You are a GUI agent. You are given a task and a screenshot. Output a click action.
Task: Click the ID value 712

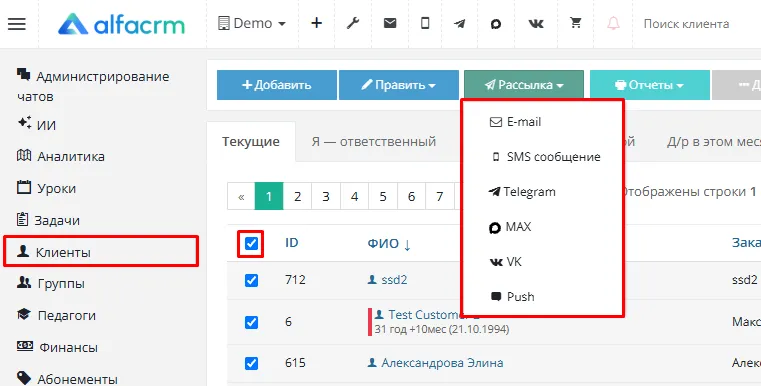click(x=295, y=280)
